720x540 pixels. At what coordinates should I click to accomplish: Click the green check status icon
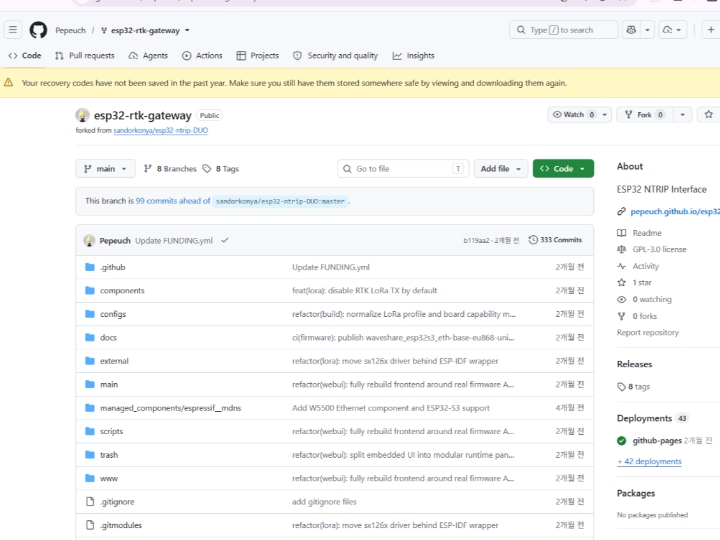pyautogui.click(x=225, y=240)
